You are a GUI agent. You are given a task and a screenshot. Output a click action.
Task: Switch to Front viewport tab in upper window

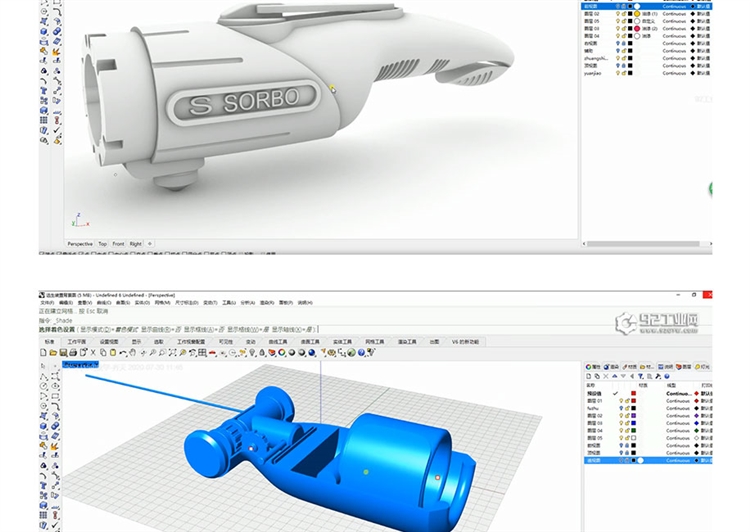click(x=118, y=244)
